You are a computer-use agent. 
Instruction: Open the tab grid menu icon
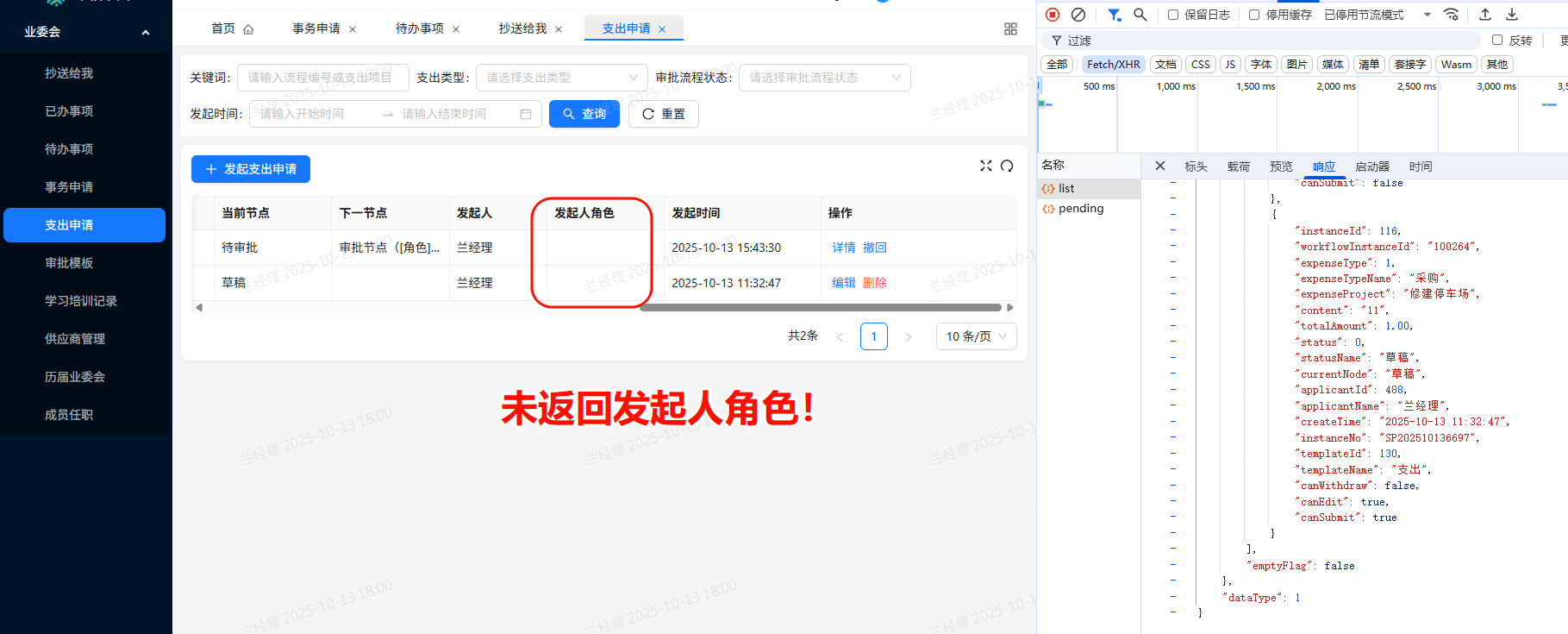pyautogui.click(x=1011, y=29)
